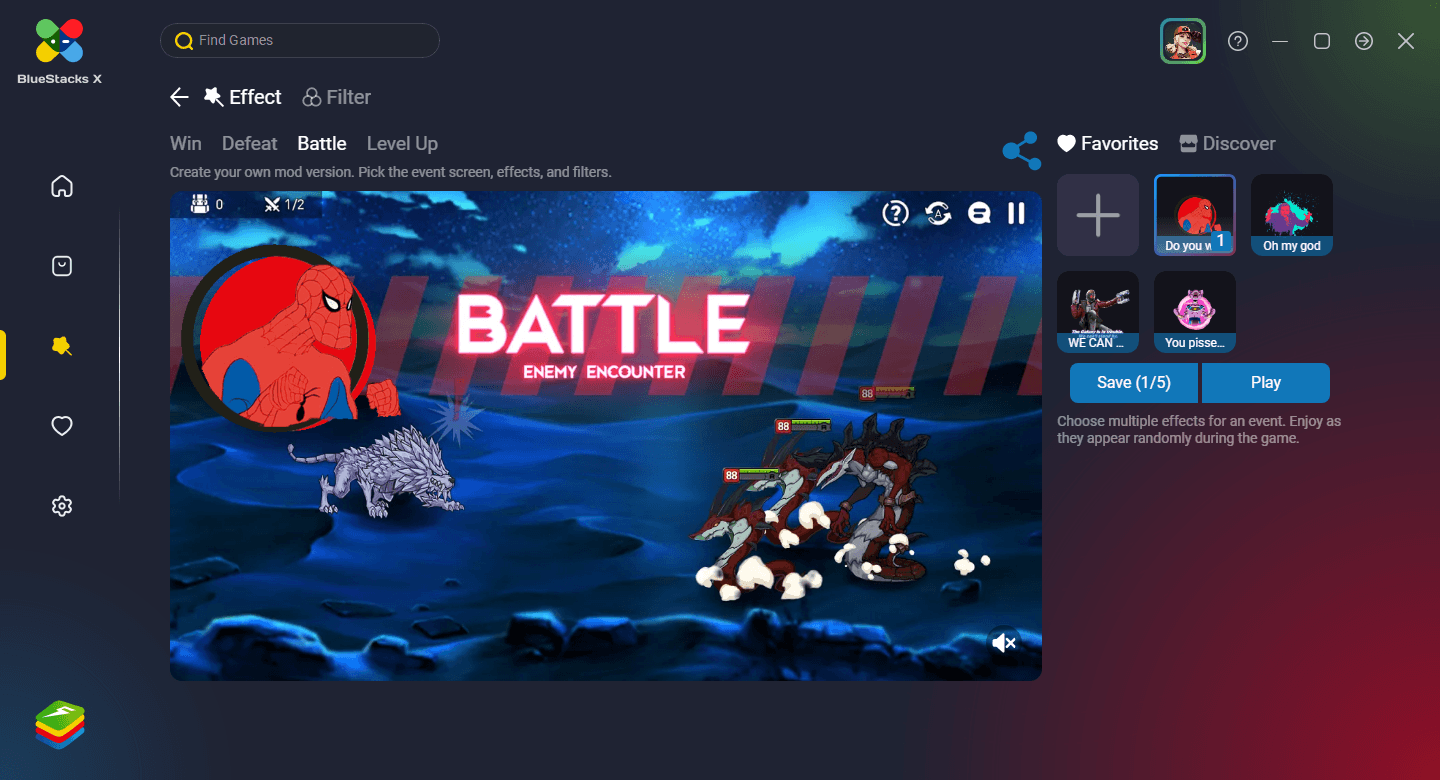Viewport: 1440px width, 780px height.
Task: Open the Favorites tab
Action: point(1108,143)
